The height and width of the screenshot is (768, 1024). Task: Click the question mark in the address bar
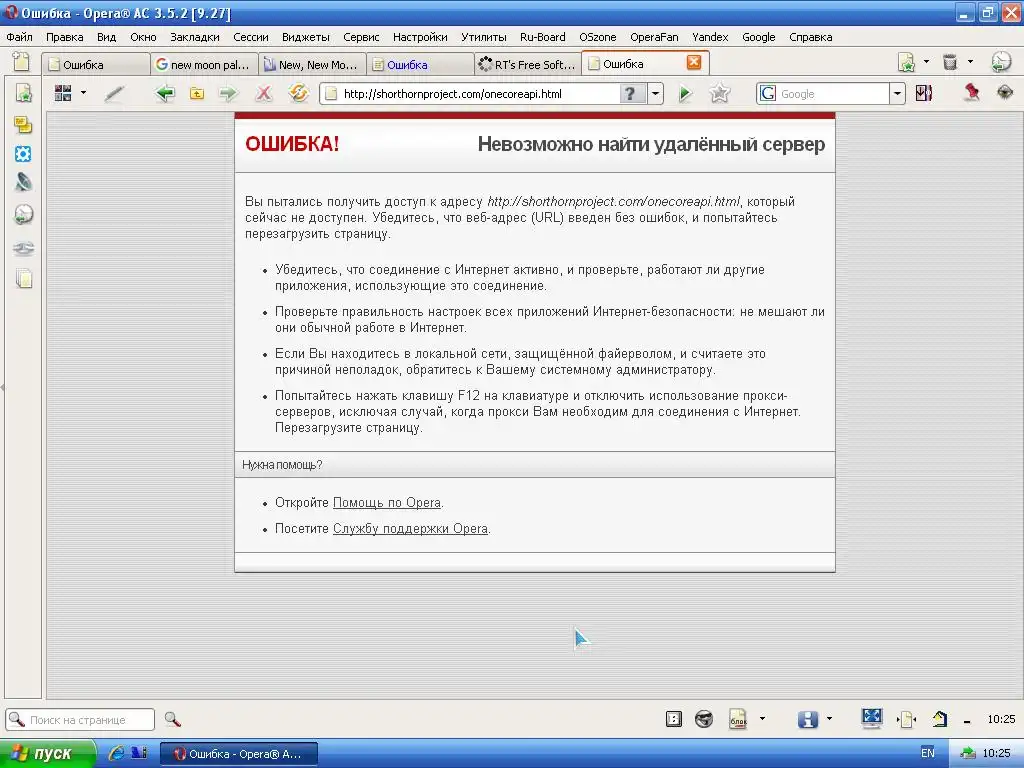630,94
